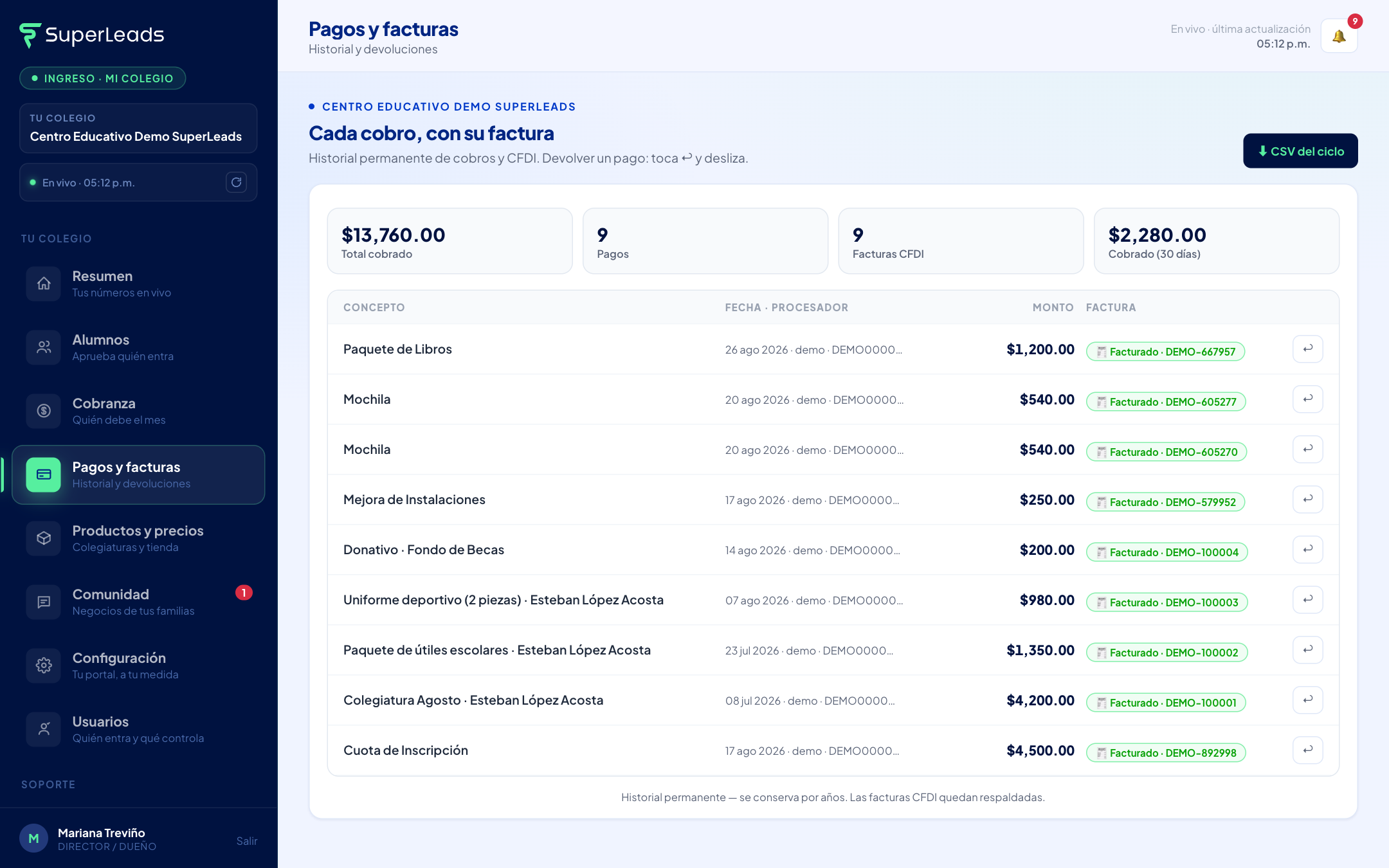The width and height of the screenshot is (1389, 868).
Task: Open invoice DEMO-100001 badge
Action: point(1166,703)
